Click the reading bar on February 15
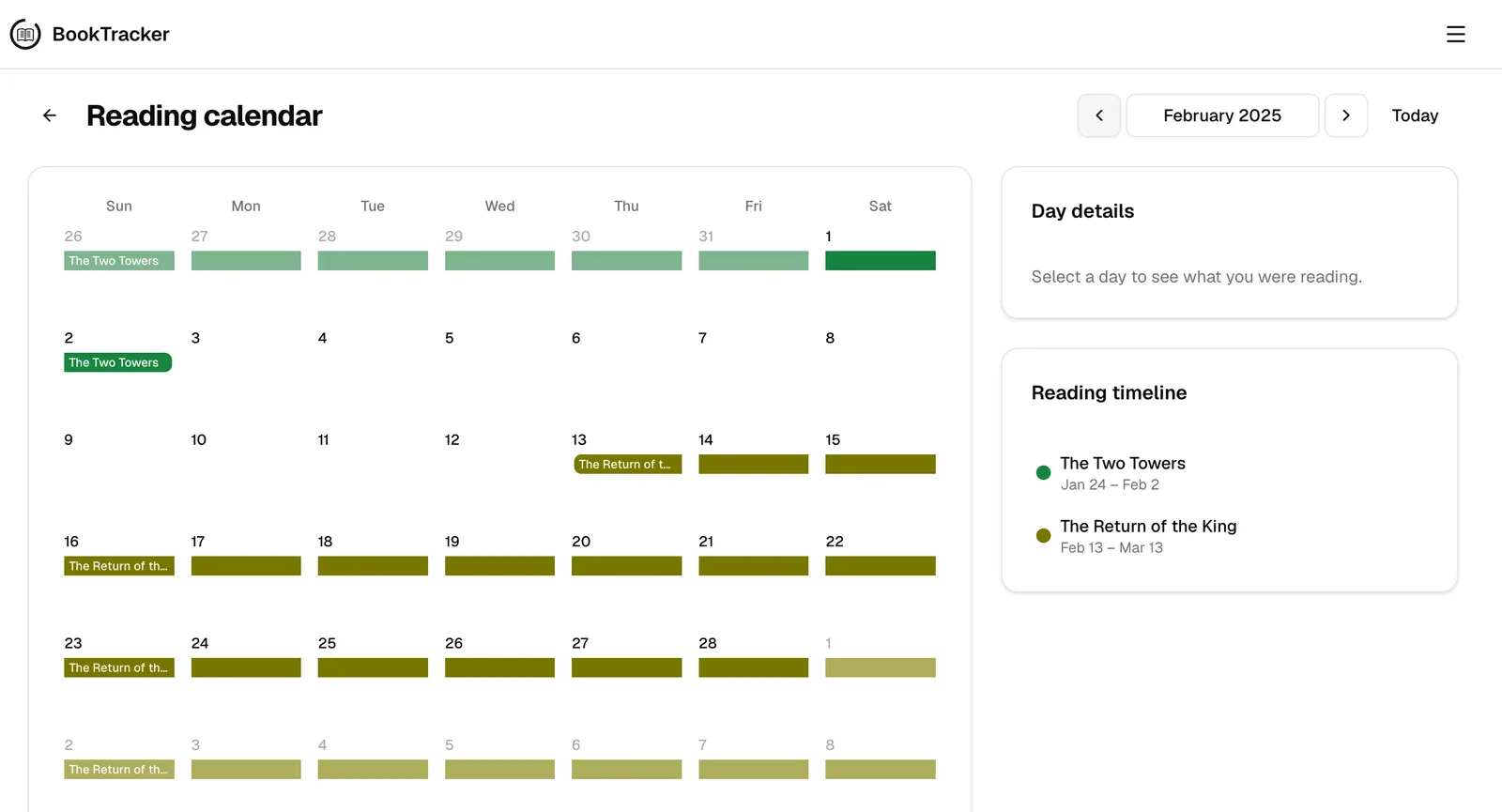1502x812 pixels. [880, 464]
